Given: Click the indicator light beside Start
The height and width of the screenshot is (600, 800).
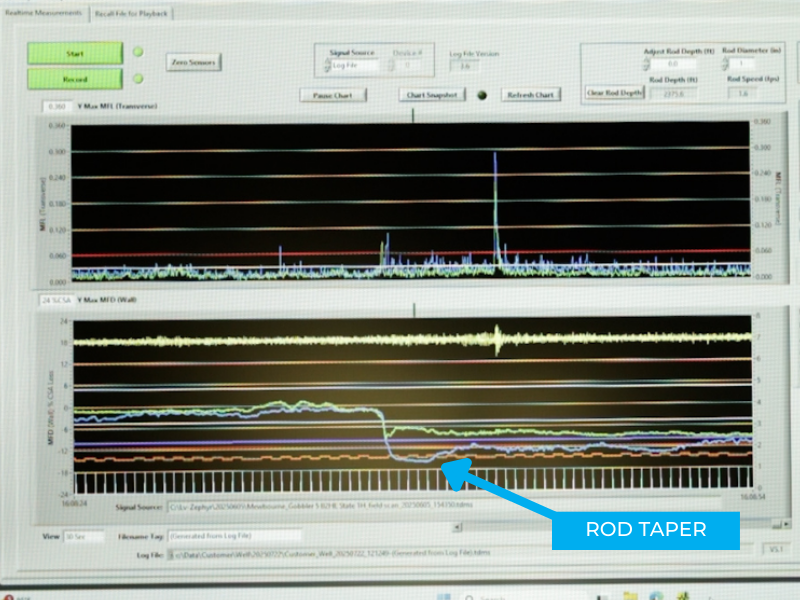Looking at the screenshot, I should pyautogui.click(x=138, y=52).
